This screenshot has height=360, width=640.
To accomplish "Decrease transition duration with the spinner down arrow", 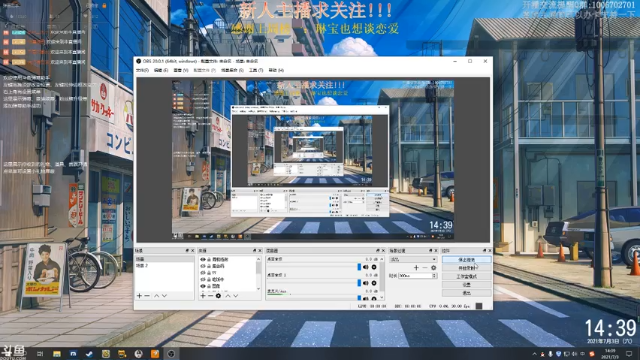I will [x=434, y=277].
